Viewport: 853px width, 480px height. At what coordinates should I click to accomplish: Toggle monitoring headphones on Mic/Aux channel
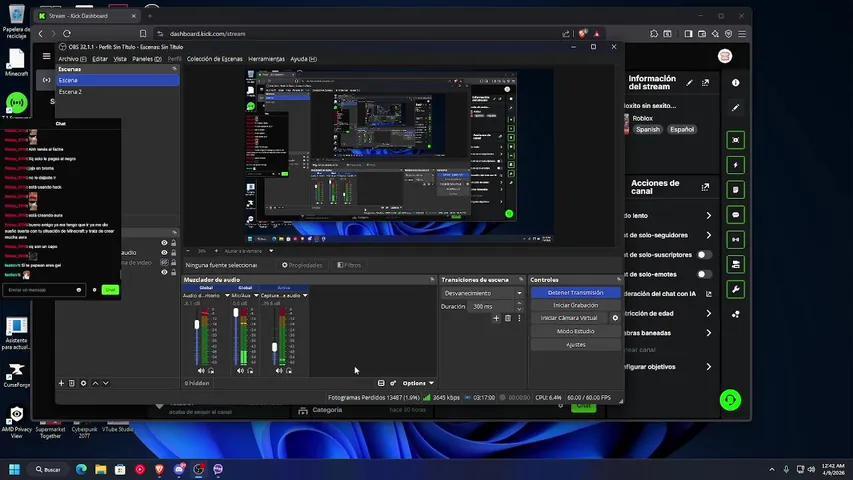250,371
